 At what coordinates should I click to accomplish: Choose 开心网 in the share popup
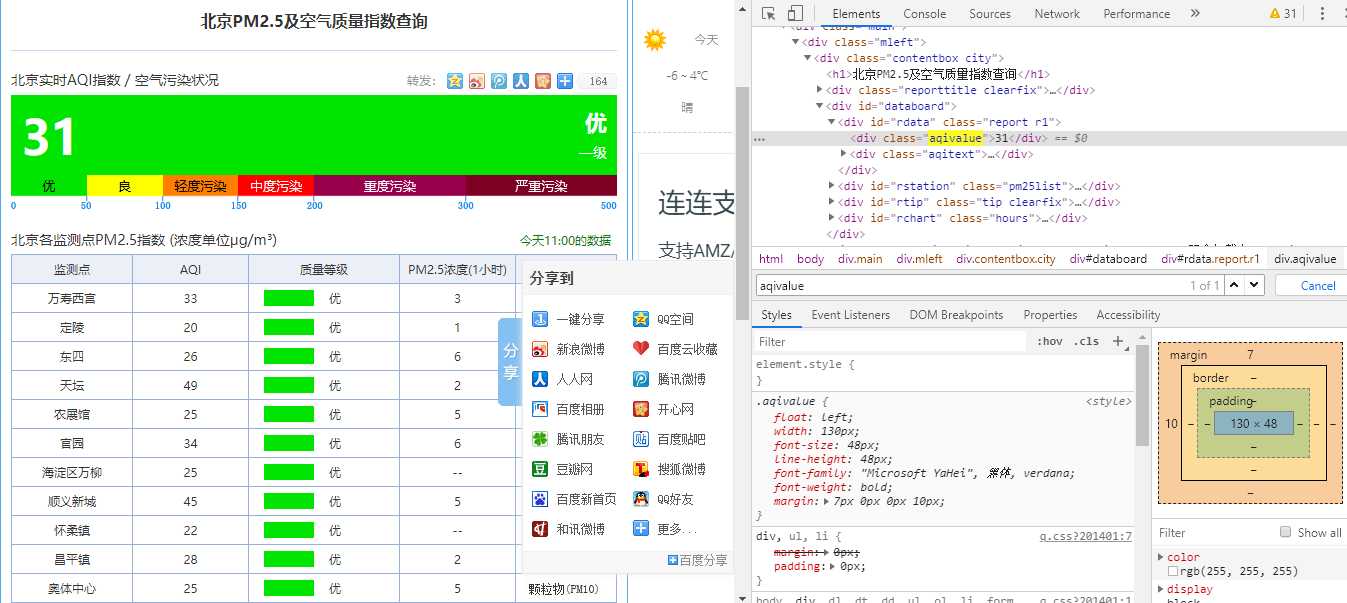pos(663,409)
